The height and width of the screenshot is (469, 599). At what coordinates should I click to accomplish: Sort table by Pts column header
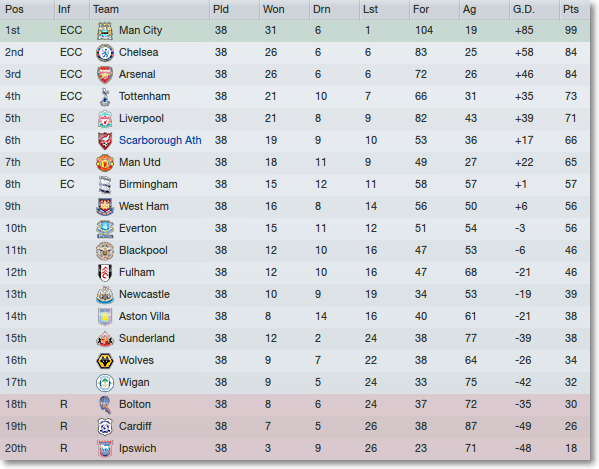tap(571, 9)
